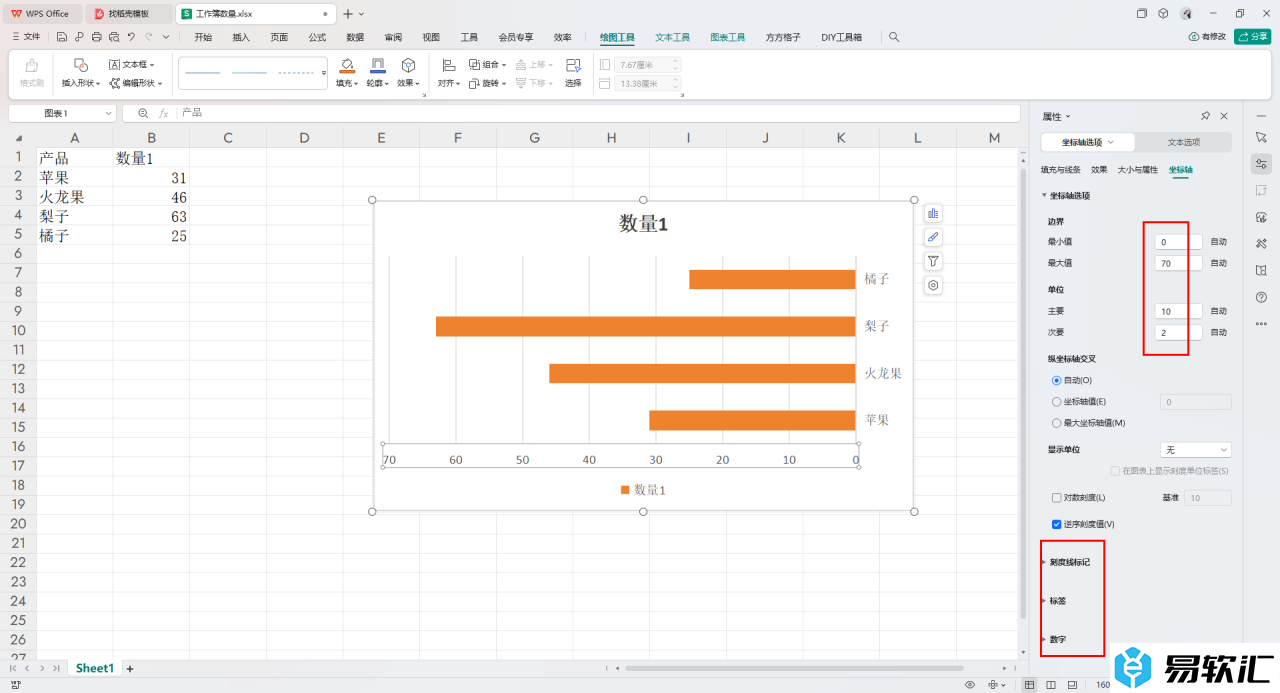
Task: Click the ribbon search magnifier icon
Action: tap(894, 37)
